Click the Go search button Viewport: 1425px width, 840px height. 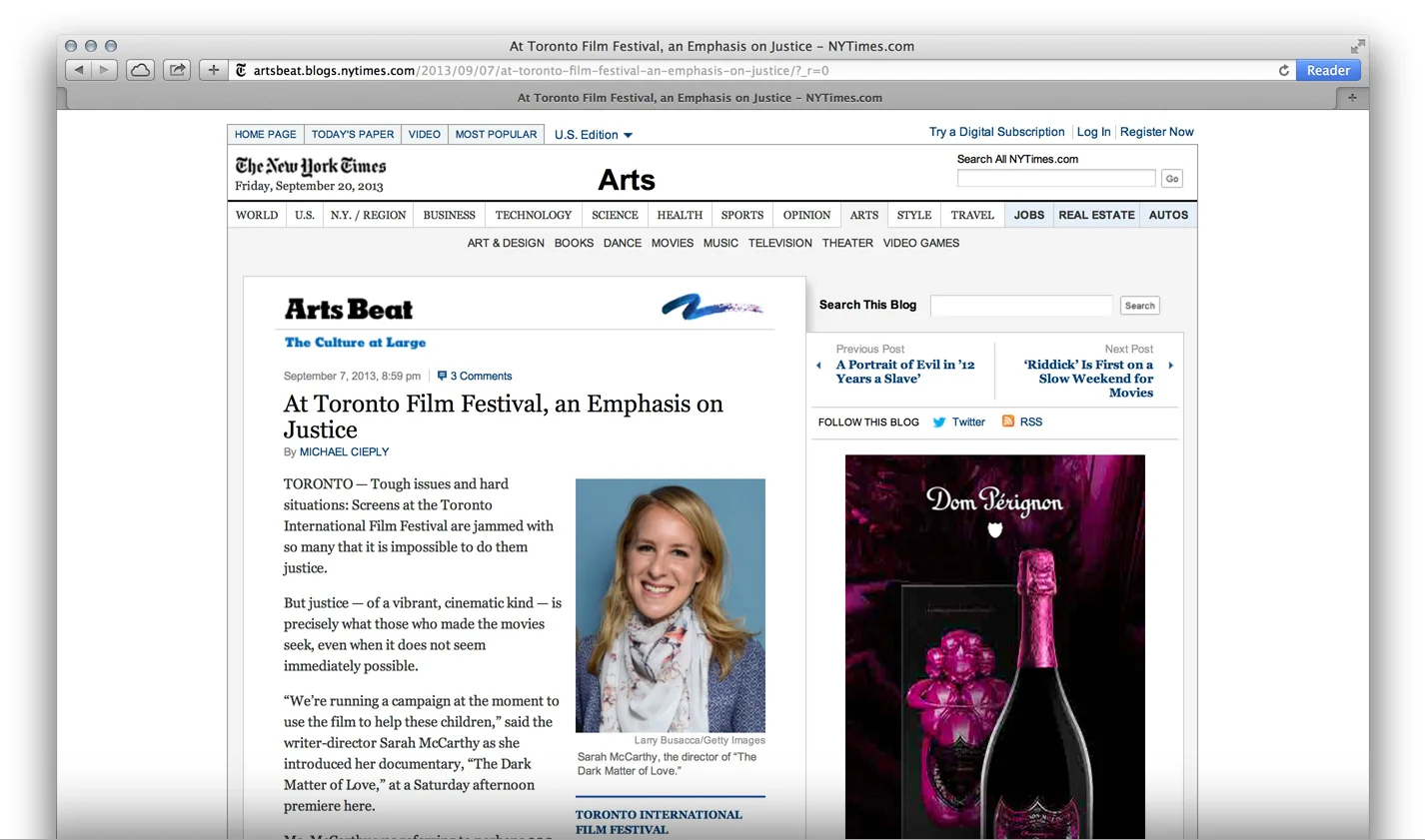[x=1172, y=178]
